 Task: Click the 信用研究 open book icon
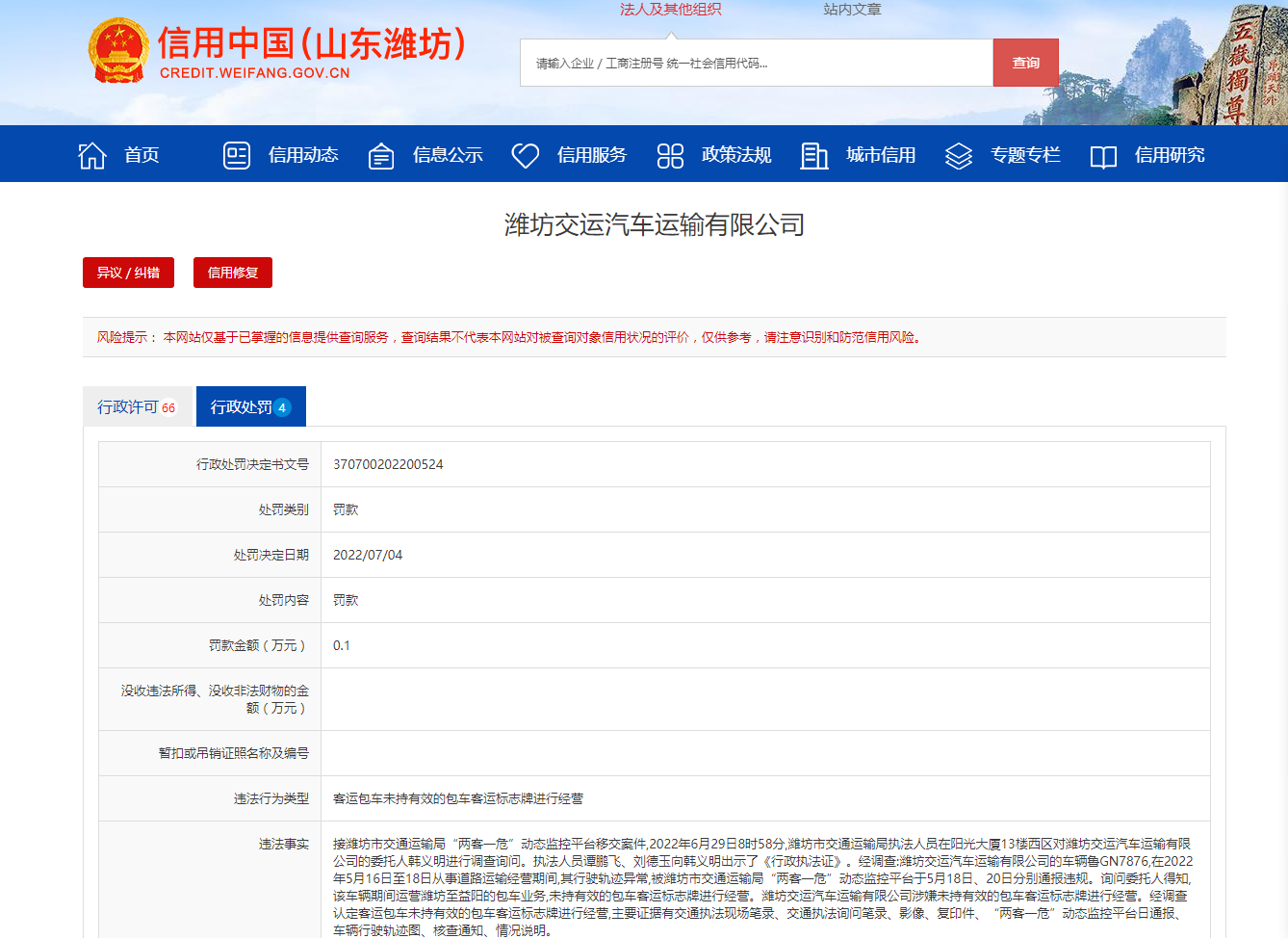pyautogui.click(x=1103, y=156)
